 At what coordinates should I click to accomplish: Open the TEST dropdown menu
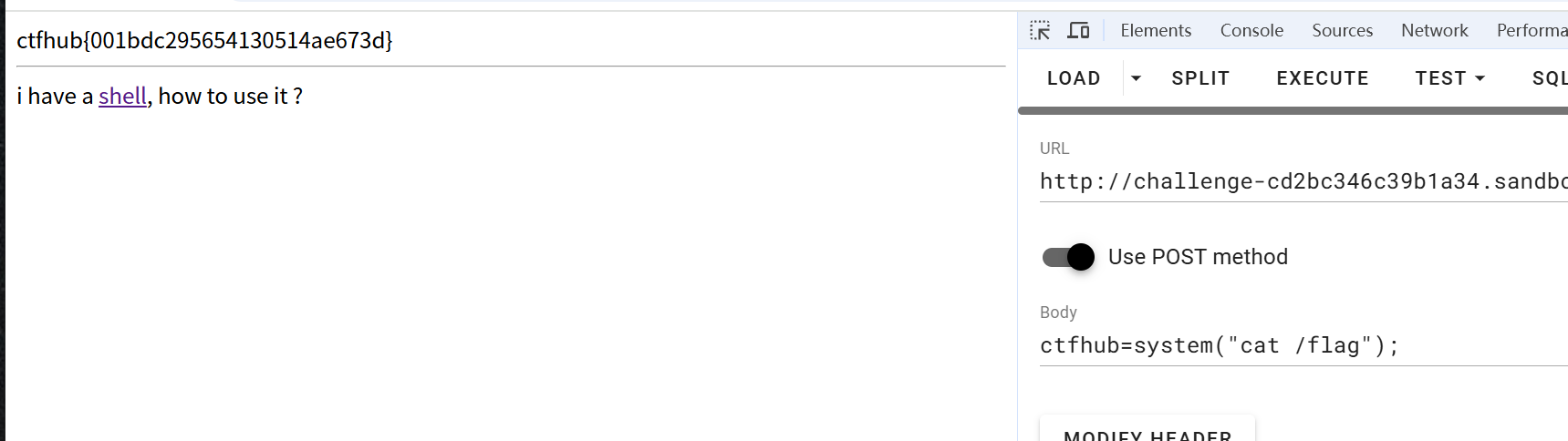1449,78
